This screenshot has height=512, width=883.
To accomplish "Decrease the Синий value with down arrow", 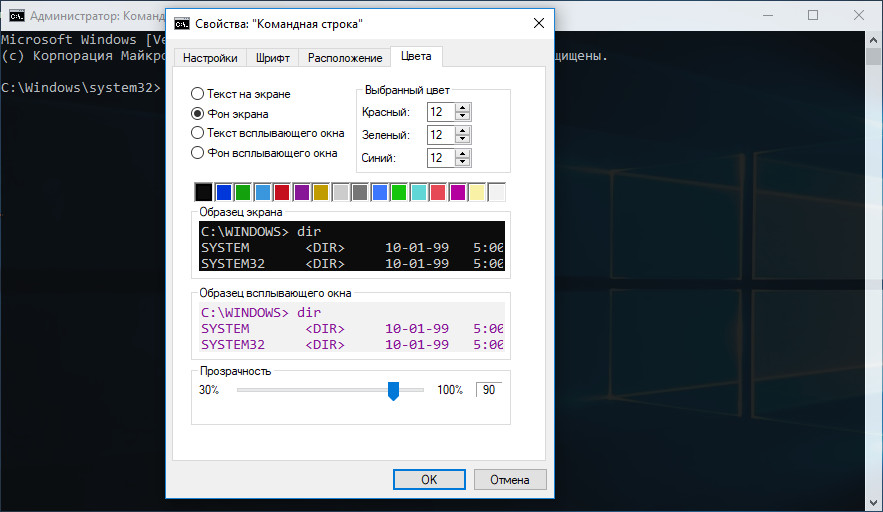I will pos(463,162).
